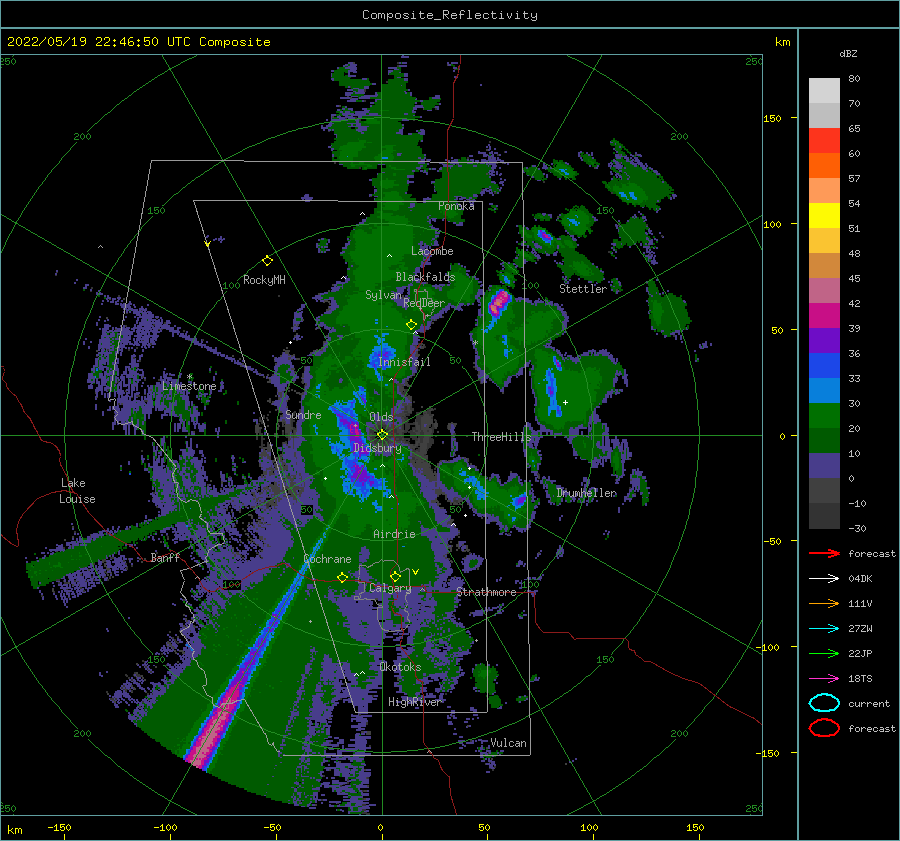This screenshot has height=841, width=900.
Task: Click the 04DK legend label
Action: coord(860,579)
